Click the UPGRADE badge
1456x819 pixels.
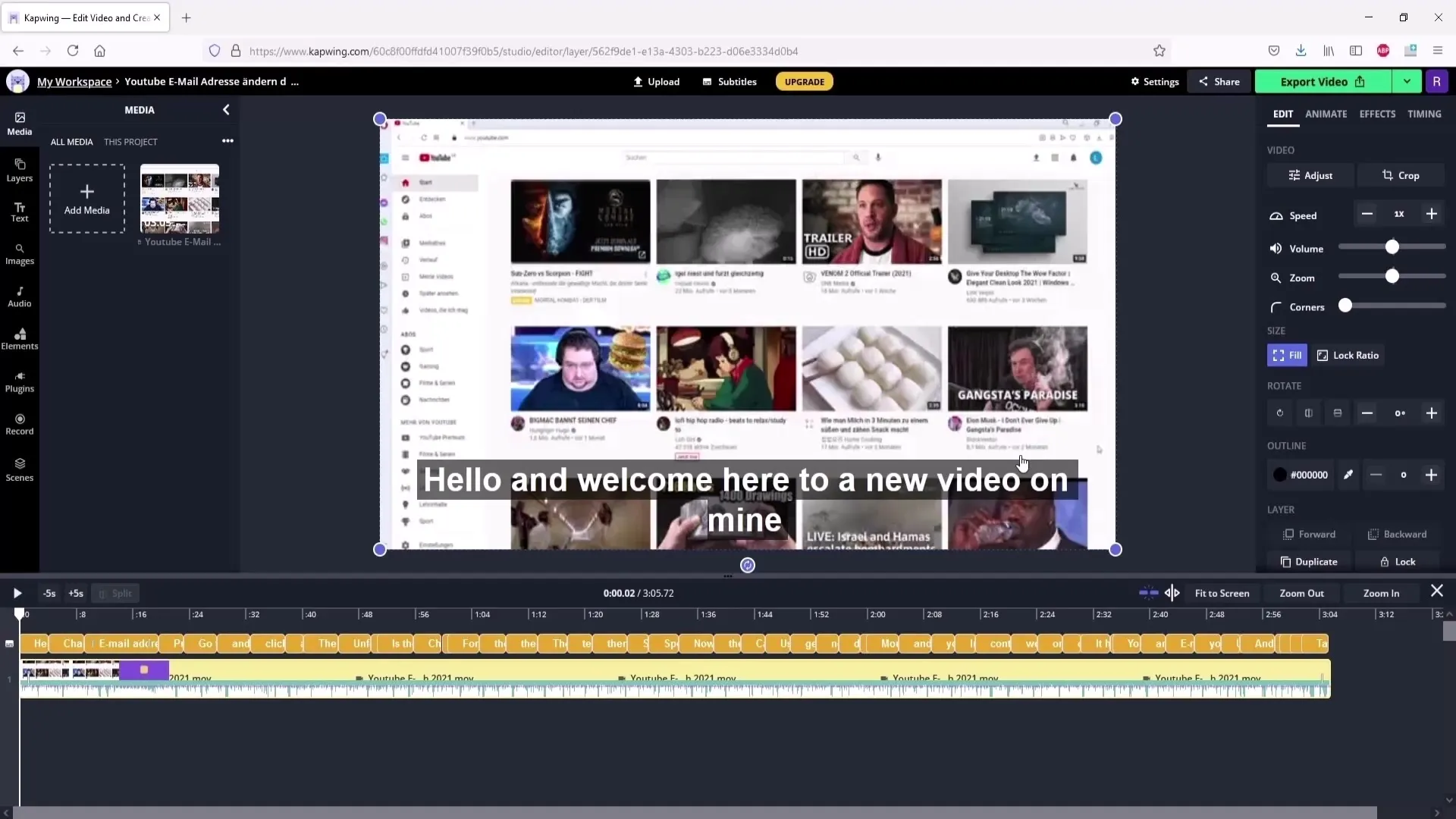point(805,82)
